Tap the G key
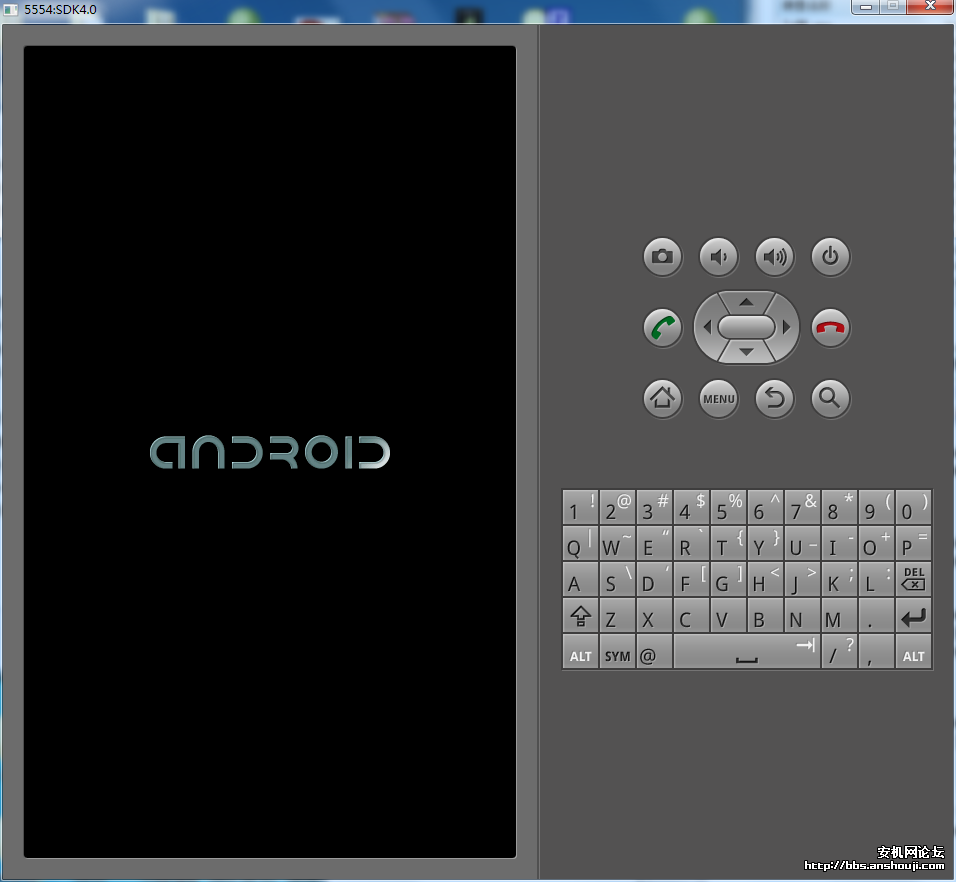 729,579
